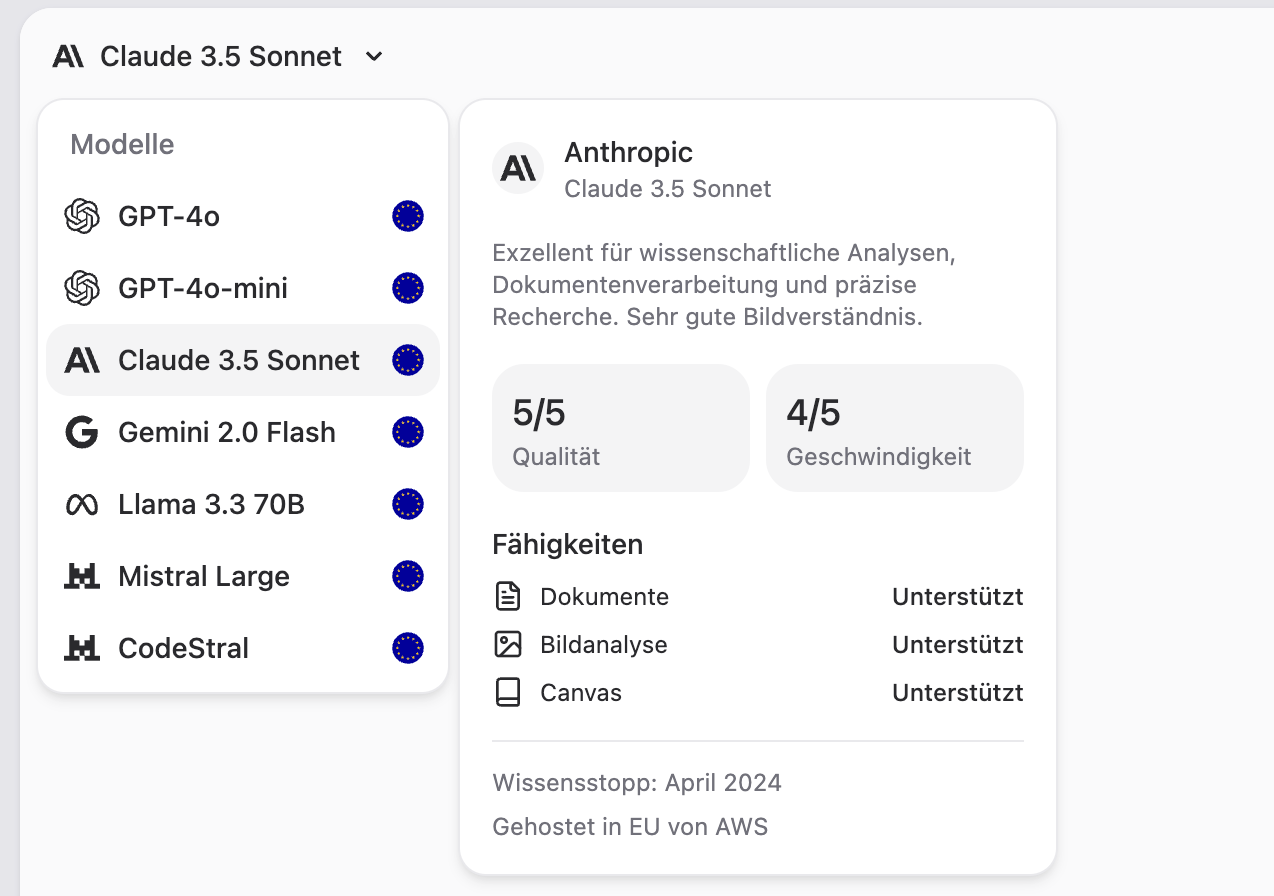The height and width of the screenshot is (896, 1274).
Task: Click the Google logo beside Gemini 2.0 Flash
Action: (82, 432)
